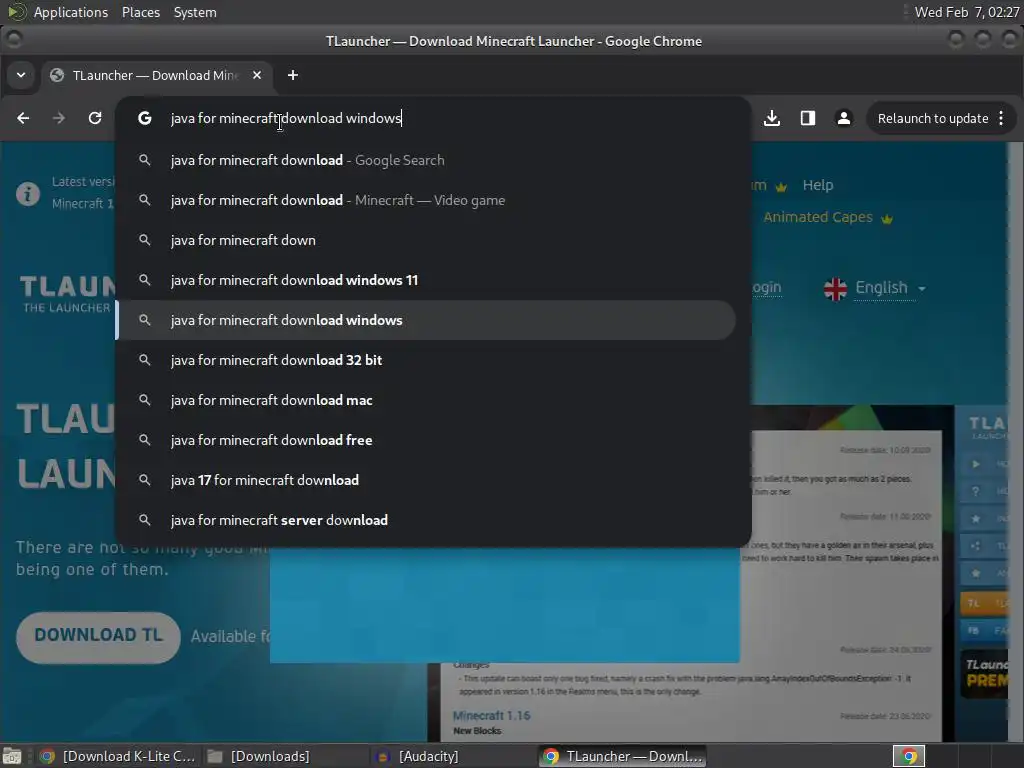Open the Animated Capes link
The image size is (1024, 768).
(x=827, y=217)
